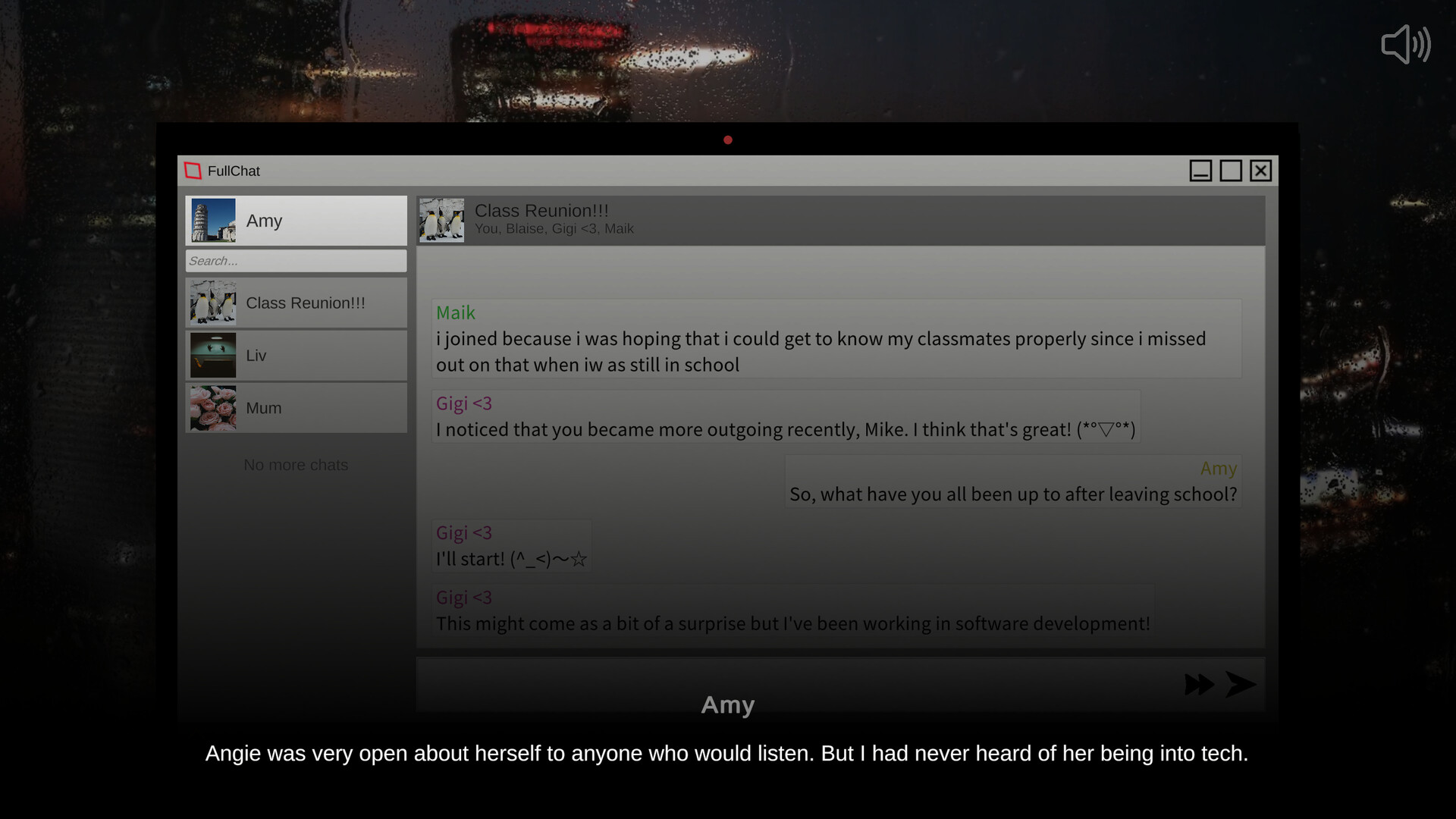Click the send message arrow icon

pyautogui.click(x=1241, y=684)
